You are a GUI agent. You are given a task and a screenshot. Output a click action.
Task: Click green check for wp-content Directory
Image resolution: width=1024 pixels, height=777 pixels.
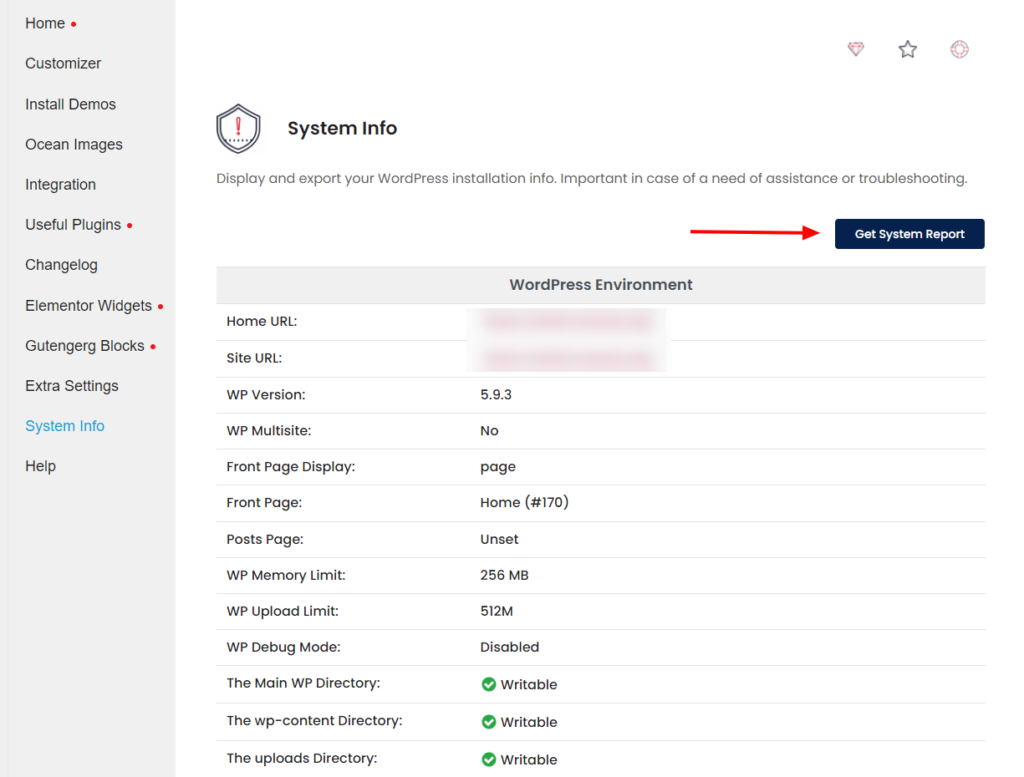(489, 721)
